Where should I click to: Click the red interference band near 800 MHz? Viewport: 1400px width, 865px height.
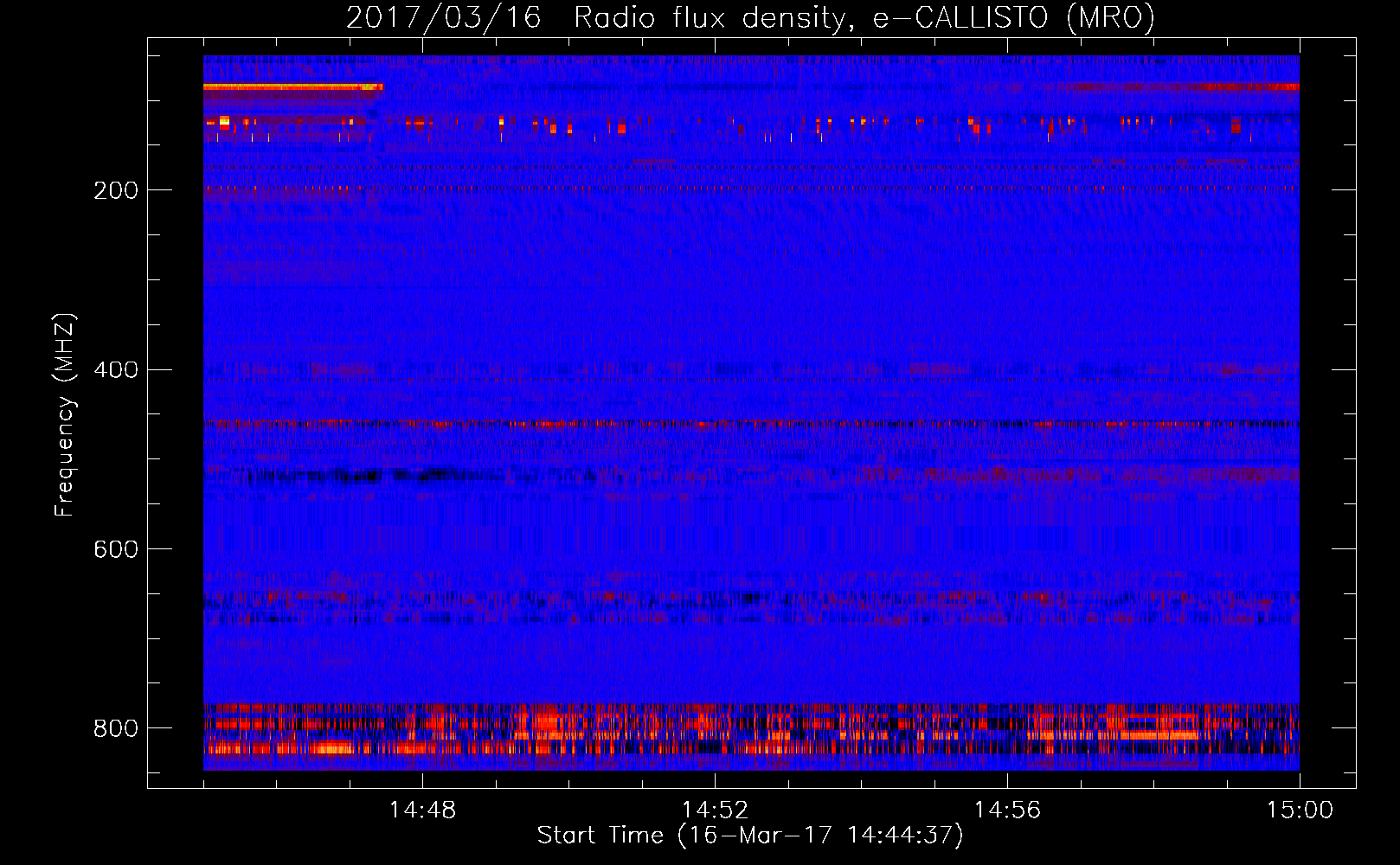(751, 730)
